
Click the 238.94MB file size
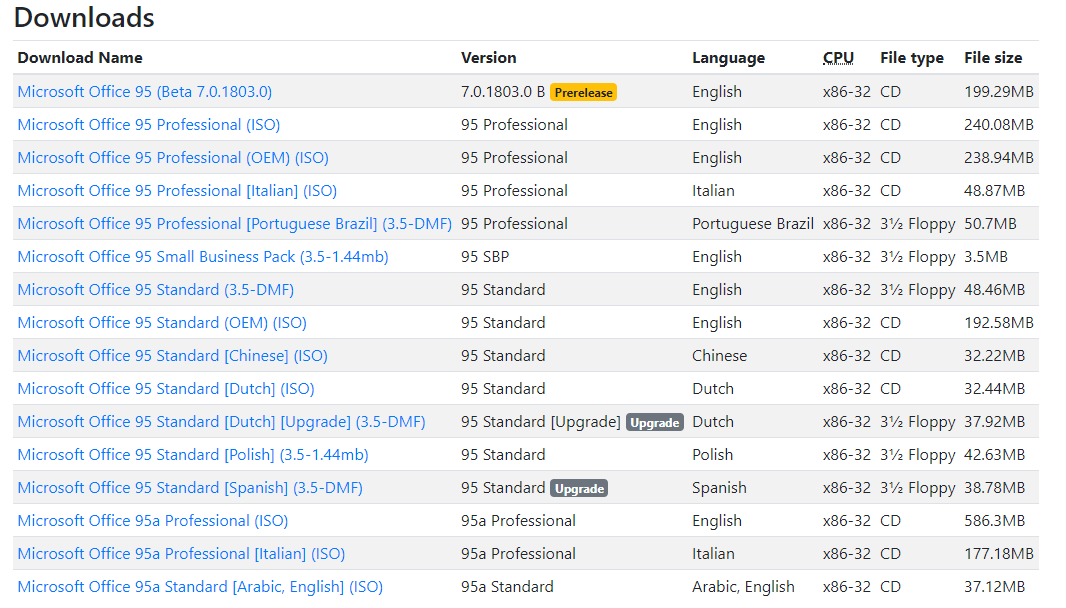click(999, 158)
